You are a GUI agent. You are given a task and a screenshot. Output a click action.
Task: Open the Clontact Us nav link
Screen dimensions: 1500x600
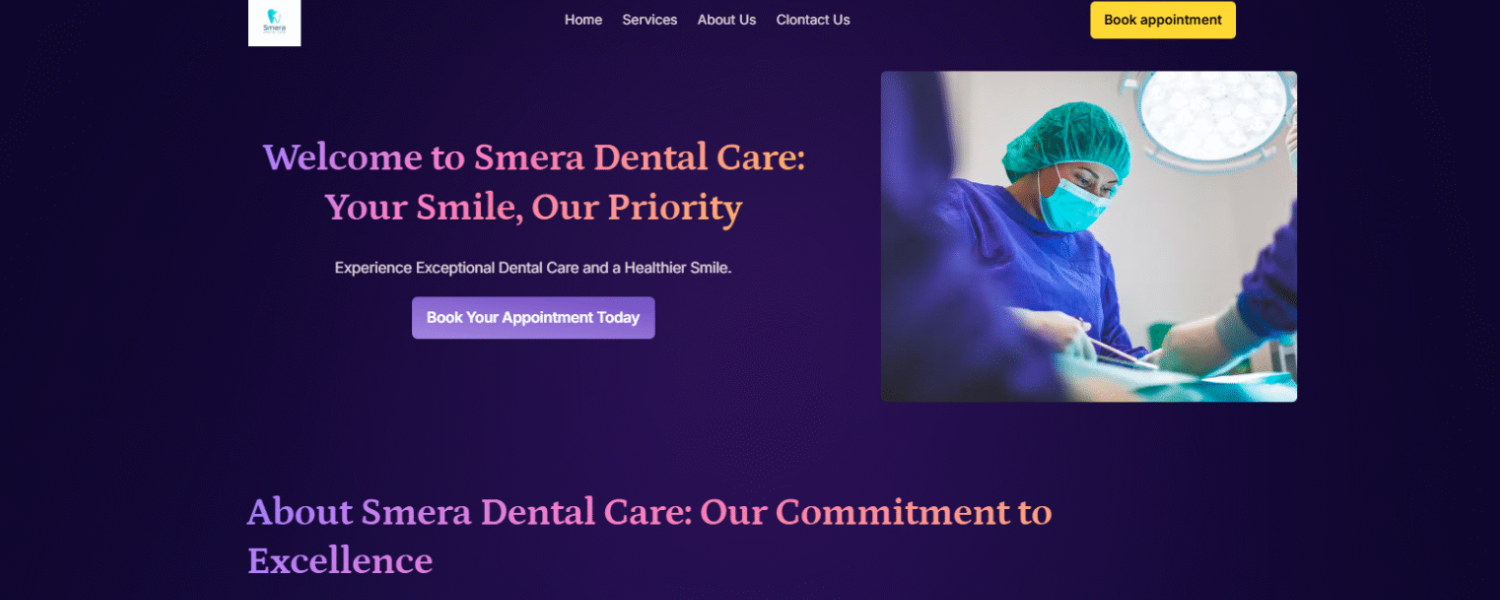(x=813, y=20)
